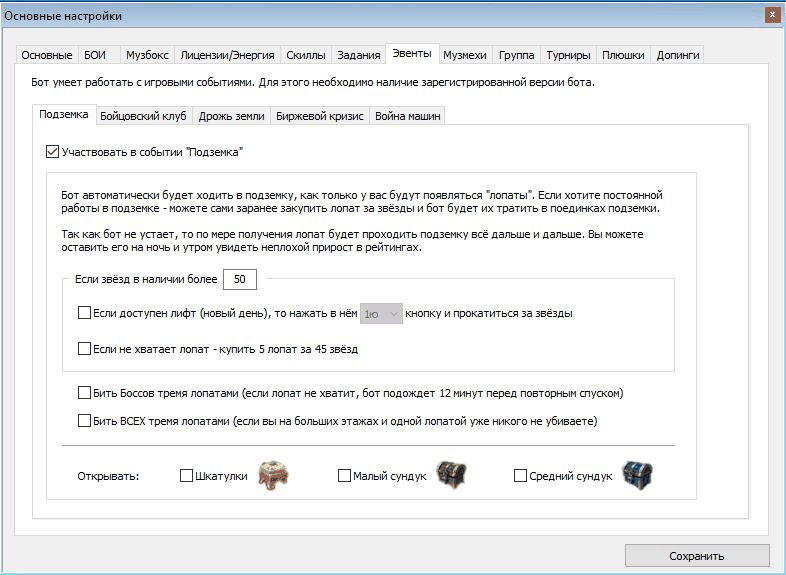Enable Бить Боссов тремя лопатами

(84, 393)
